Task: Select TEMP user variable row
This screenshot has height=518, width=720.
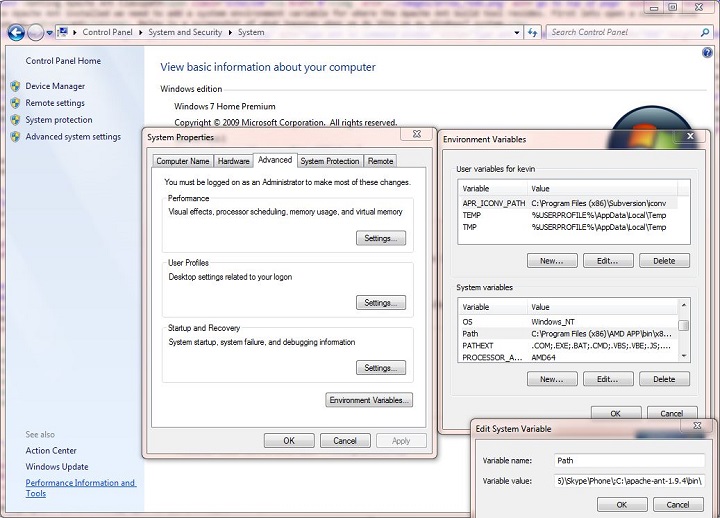Action: 568,215
